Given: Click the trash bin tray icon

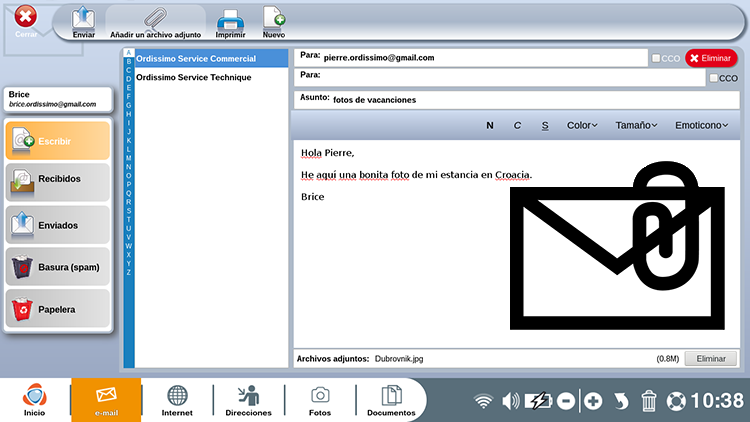Looking at the screenshot, I should (649, 401).
